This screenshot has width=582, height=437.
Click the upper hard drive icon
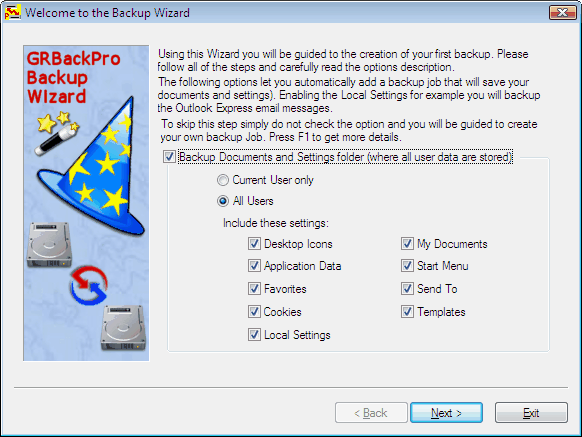point(49,245)
